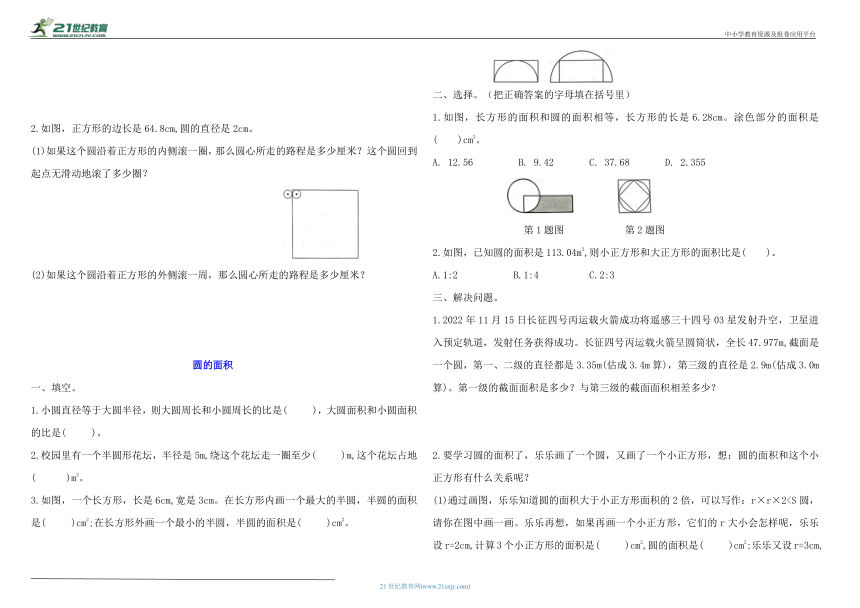The height and width of the screenshot is (608, 860).
Task: Choose answer option A. 12.56
Action: coord(452,162)
